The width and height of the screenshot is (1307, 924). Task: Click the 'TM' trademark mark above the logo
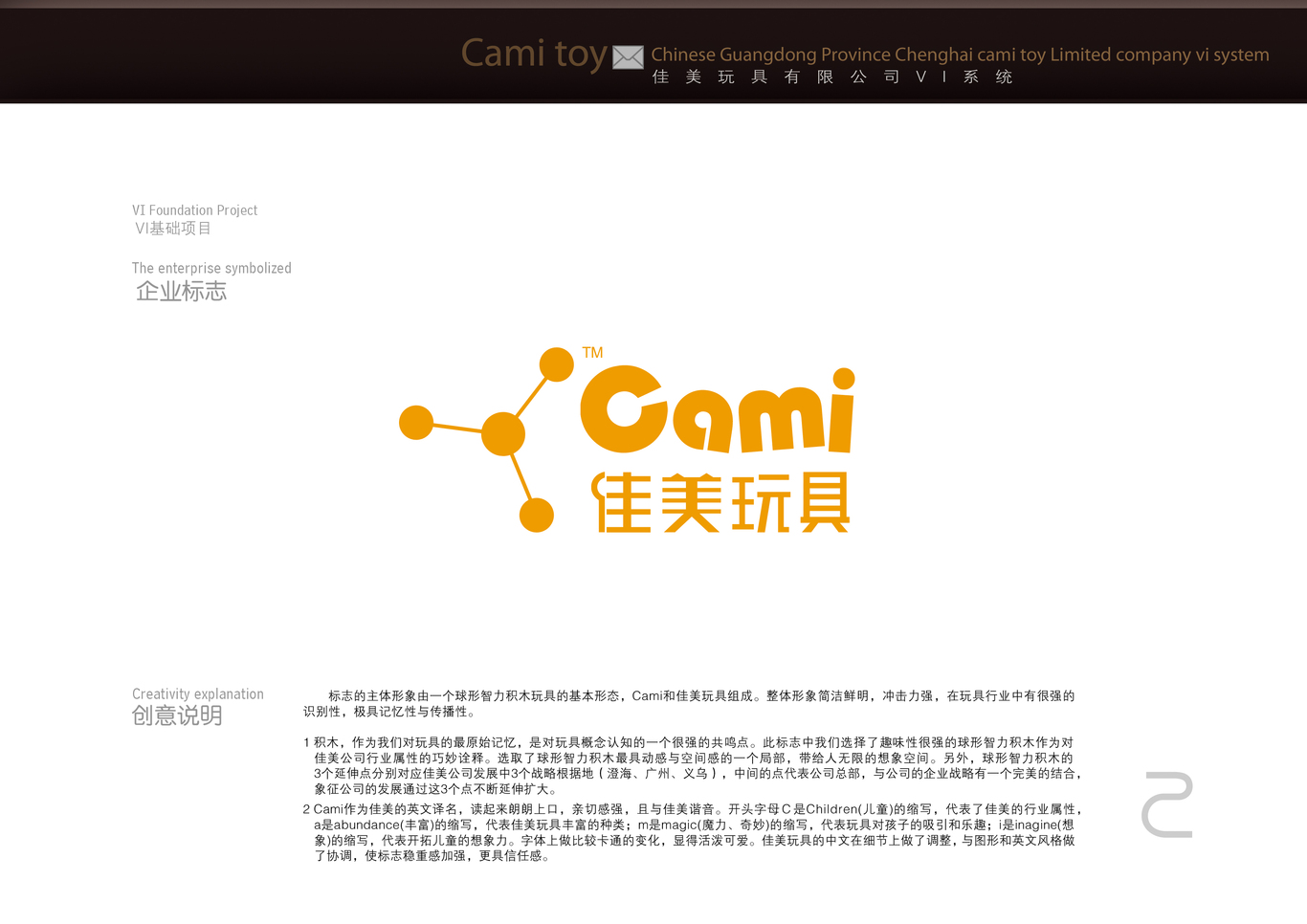click(x=592, y=353)
